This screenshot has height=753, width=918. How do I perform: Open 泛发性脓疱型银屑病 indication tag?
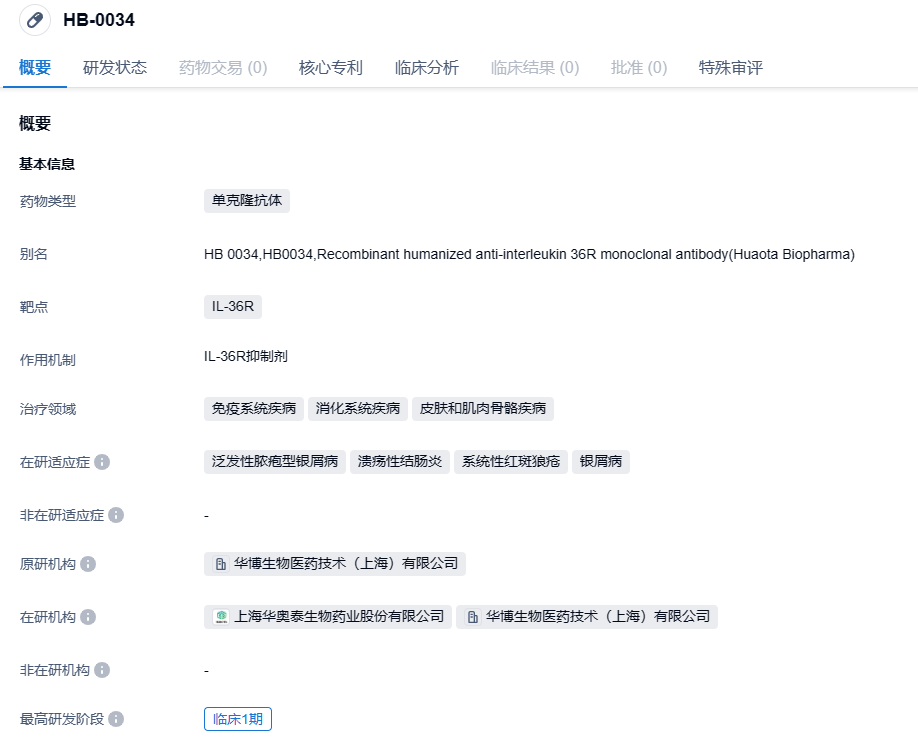[275, 462]
